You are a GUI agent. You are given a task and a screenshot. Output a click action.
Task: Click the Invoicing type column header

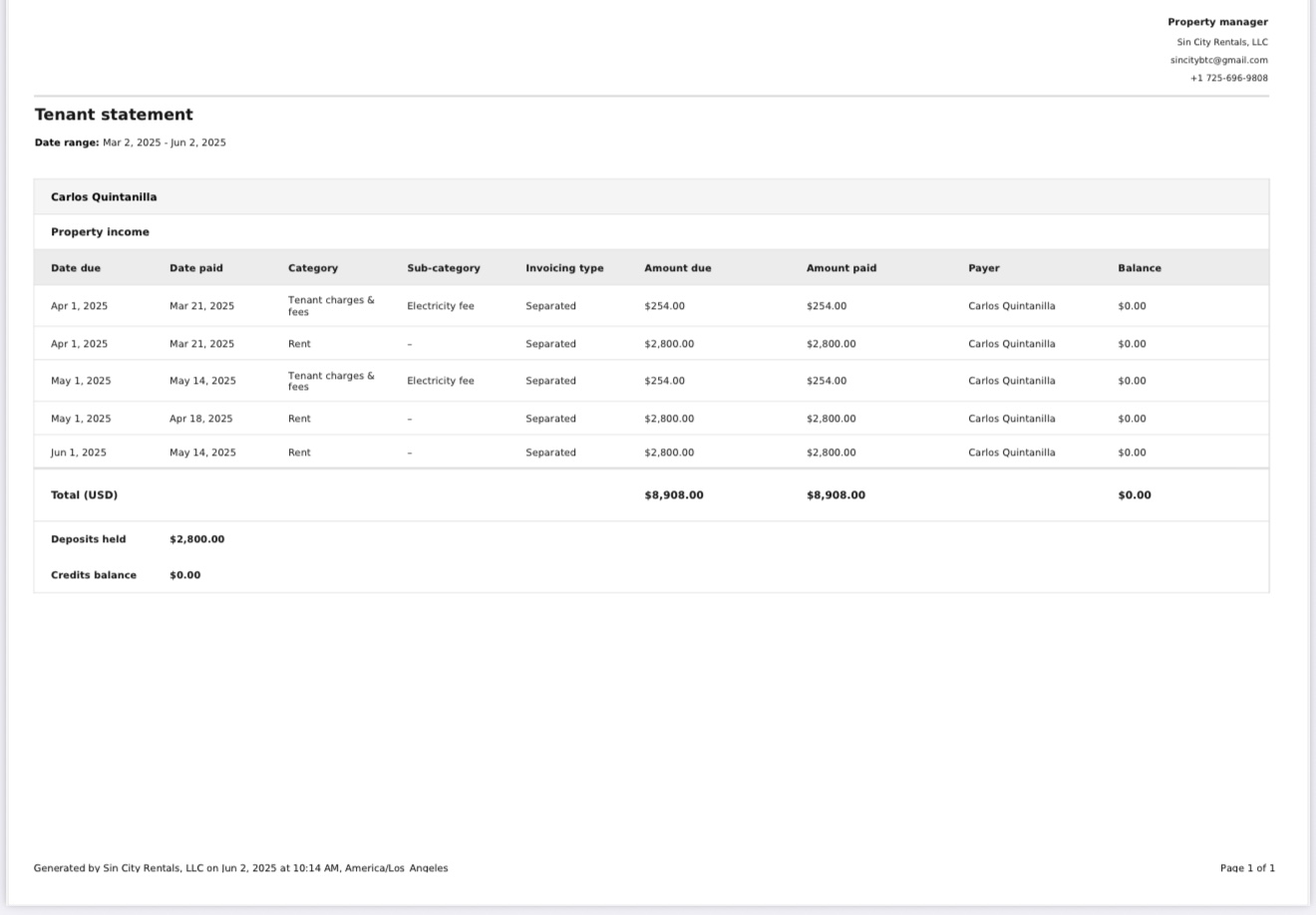[x=564, y=268]
